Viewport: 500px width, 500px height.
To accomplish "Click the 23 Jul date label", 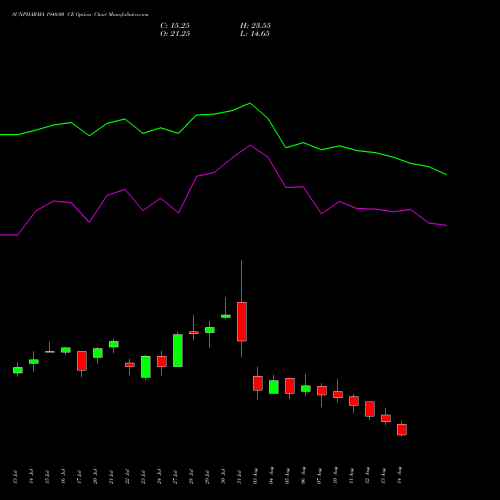I will pos(143,477).
